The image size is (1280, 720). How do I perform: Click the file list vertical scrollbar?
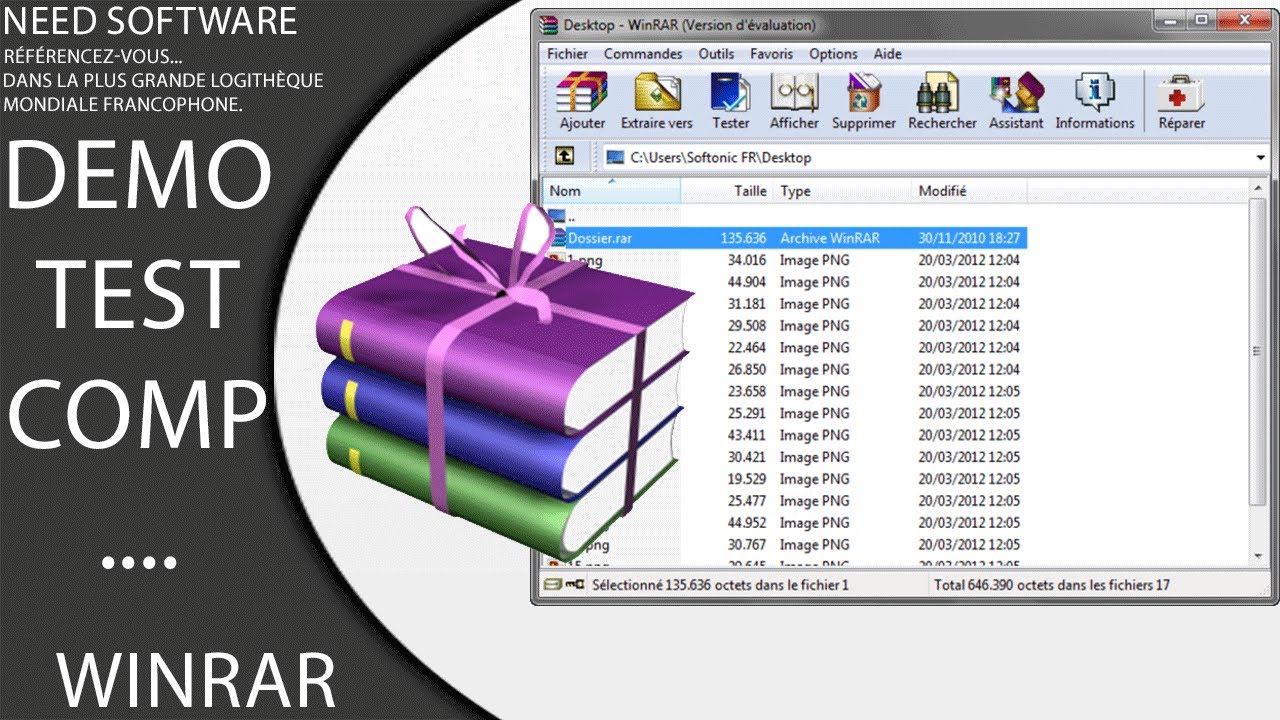(x=1258, y=352)
